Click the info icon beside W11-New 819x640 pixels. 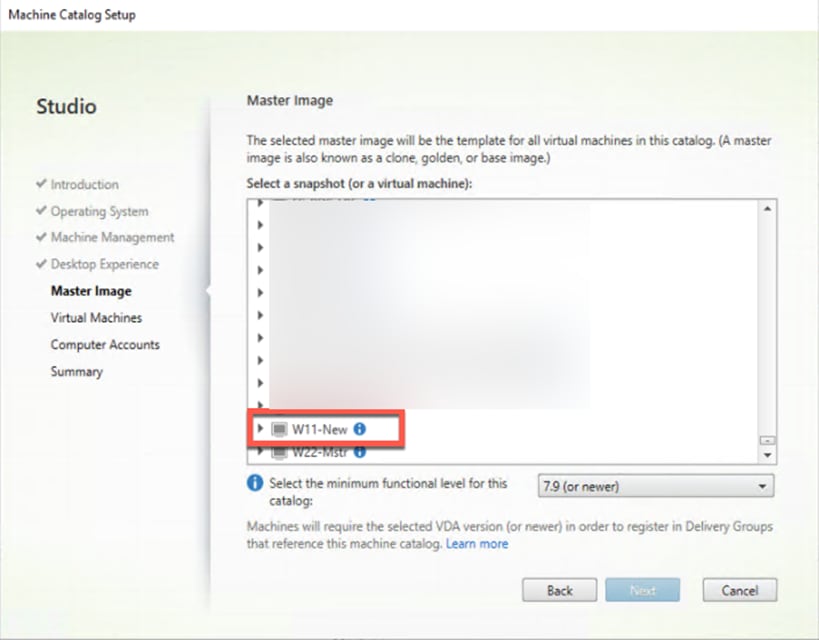(359, 429)
